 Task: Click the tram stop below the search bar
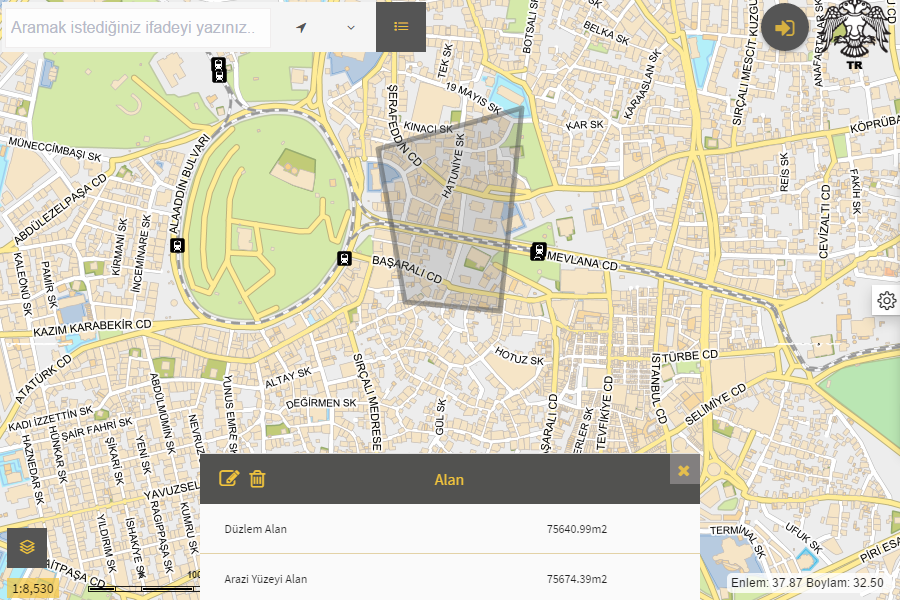tap(218, 69)
